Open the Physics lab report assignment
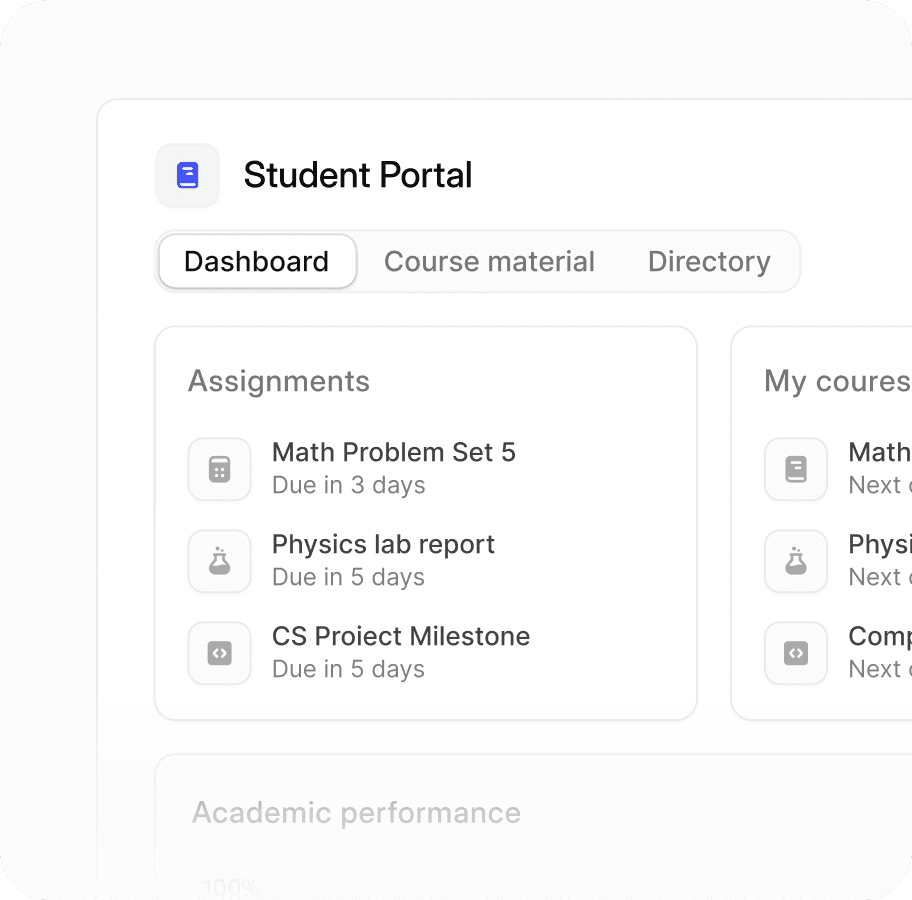This screenshot has height=900, width=912. coord(383,545)
